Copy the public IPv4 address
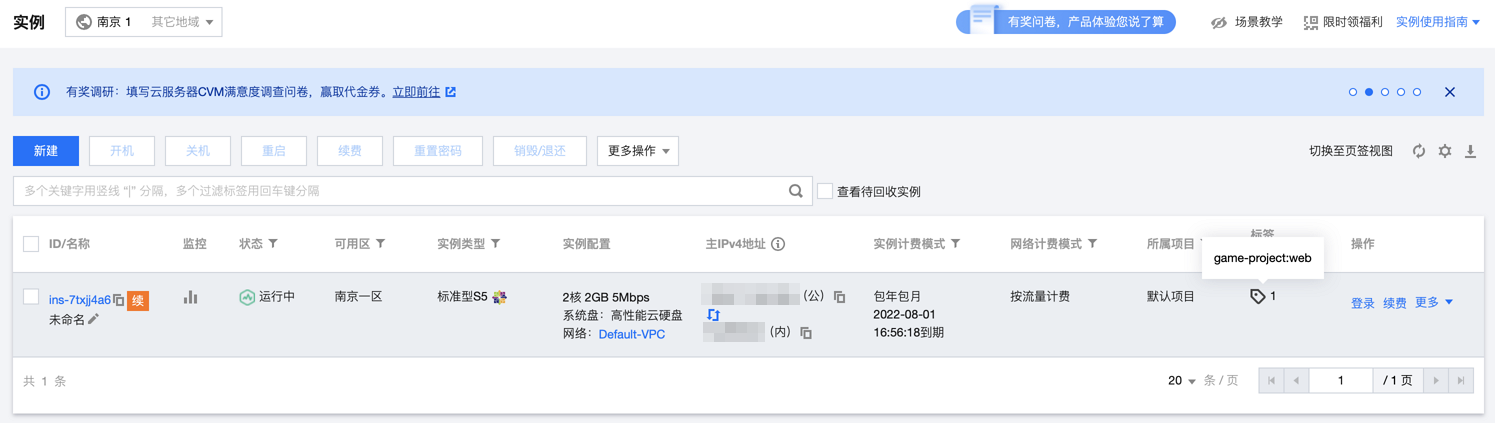 click(x=839, y=297)
